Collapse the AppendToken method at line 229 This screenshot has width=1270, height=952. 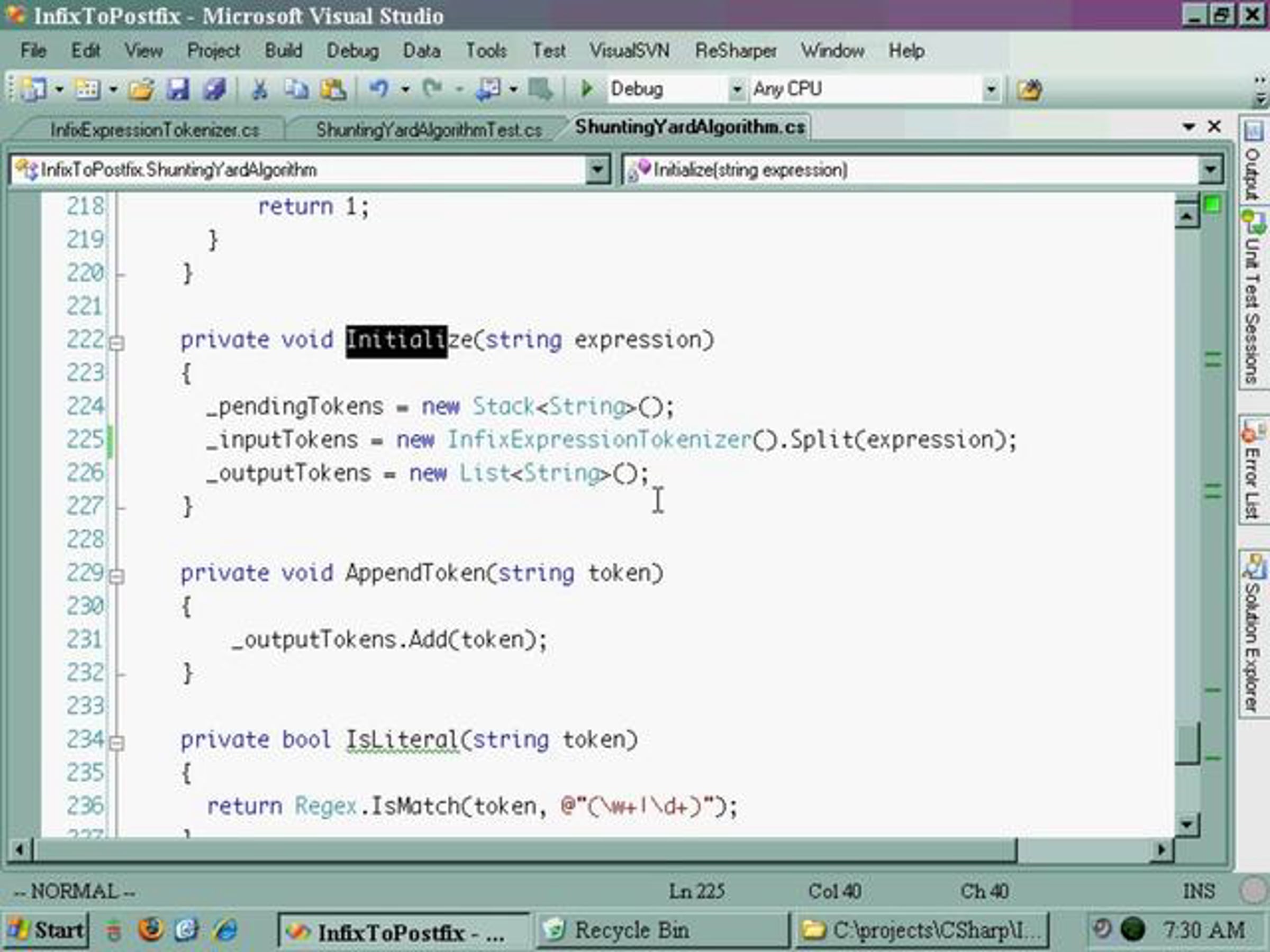tap(116, 576)
